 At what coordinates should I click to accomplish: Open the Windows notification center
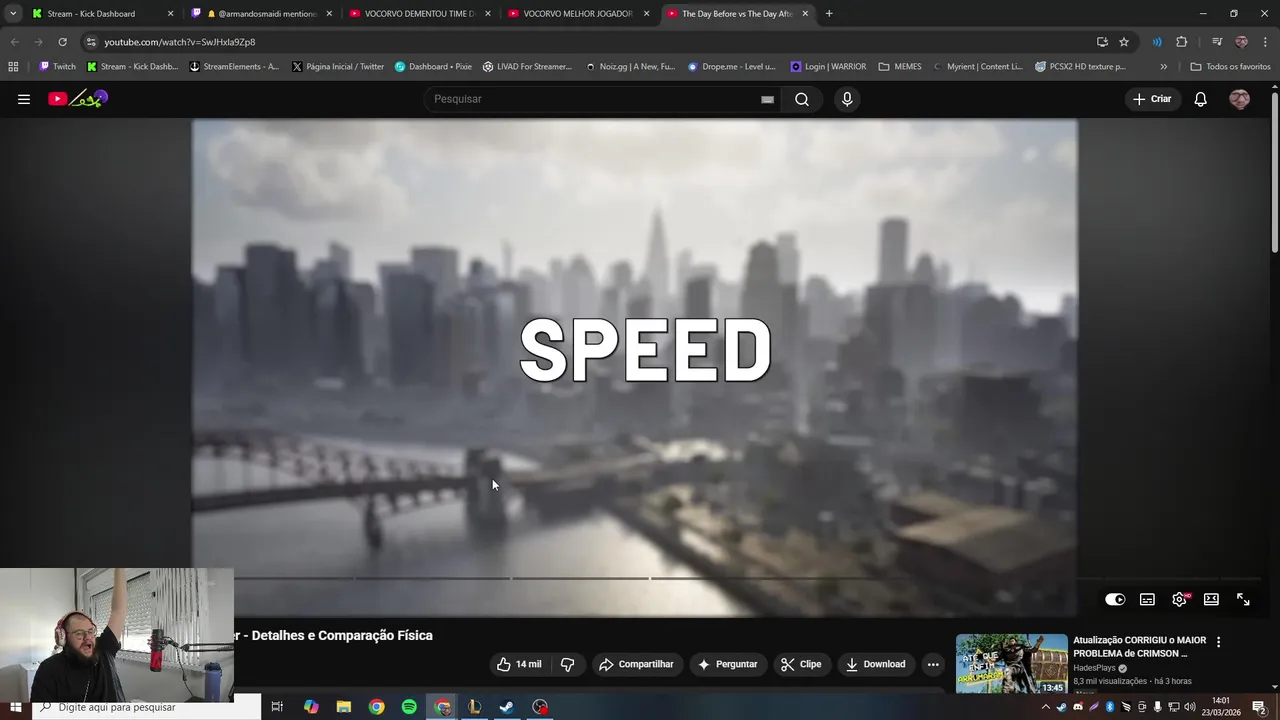(1259, 707)
